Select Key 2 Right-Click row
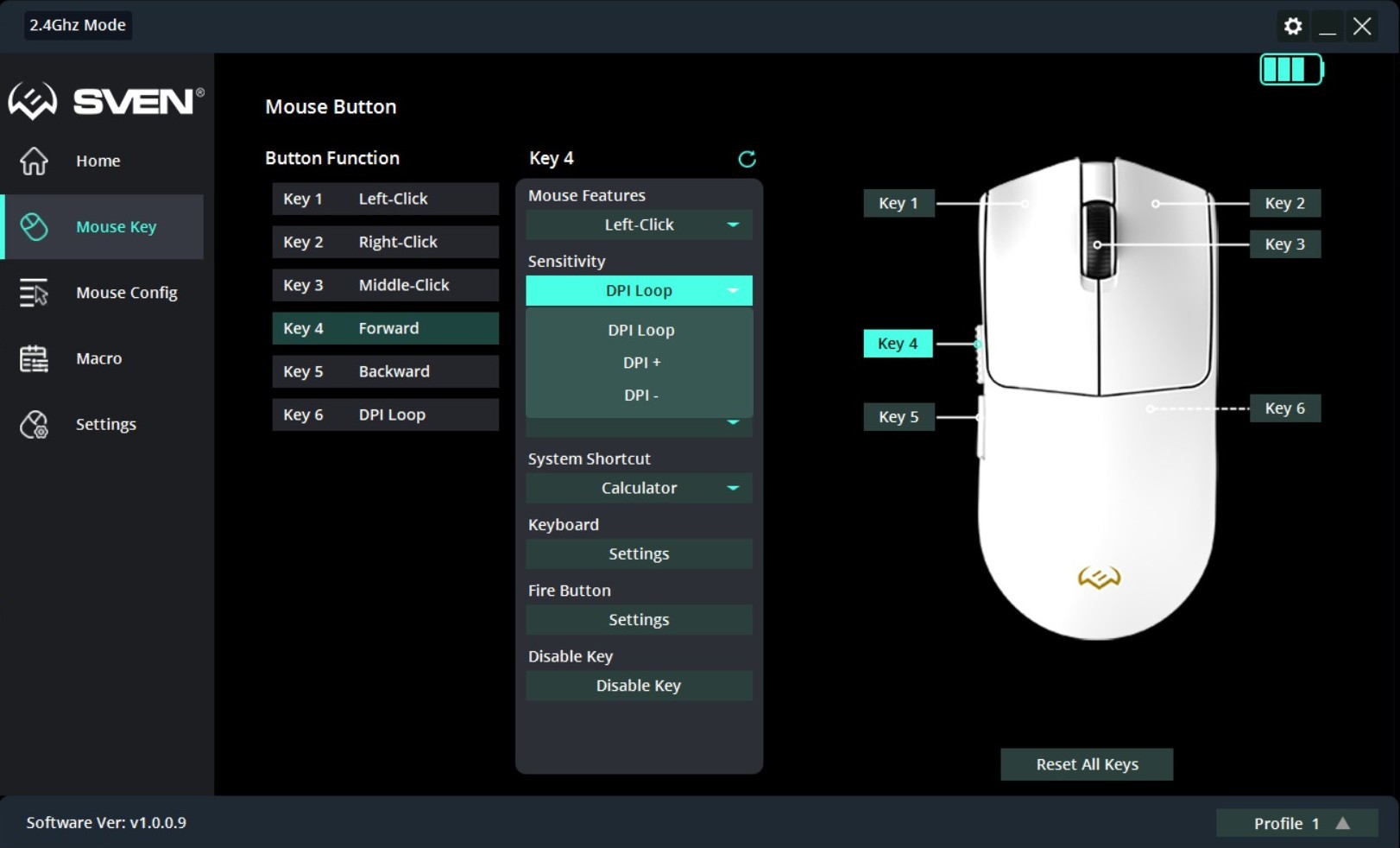The width and height of the screenshot is (1400, 848). [385, 242]
